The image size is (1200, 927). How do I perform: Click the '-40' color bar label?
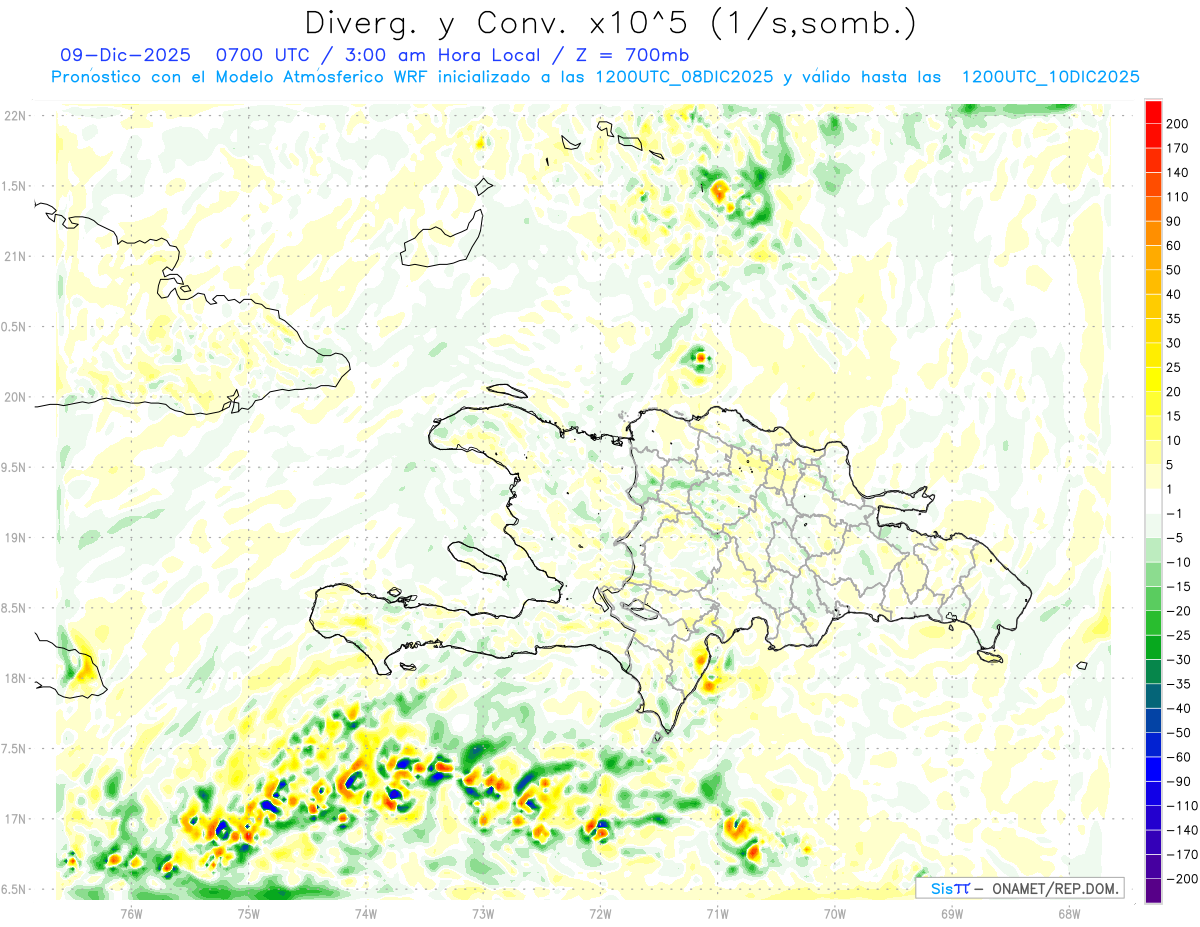coord(1177,708)
